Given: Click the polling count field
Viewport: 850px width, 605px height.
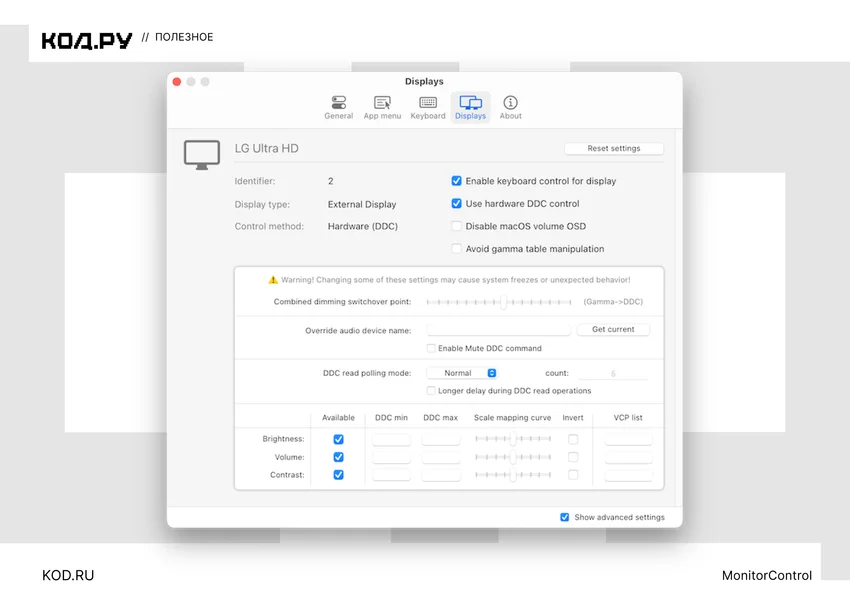Looking at the screenshot, I should (x=613, y=373).
